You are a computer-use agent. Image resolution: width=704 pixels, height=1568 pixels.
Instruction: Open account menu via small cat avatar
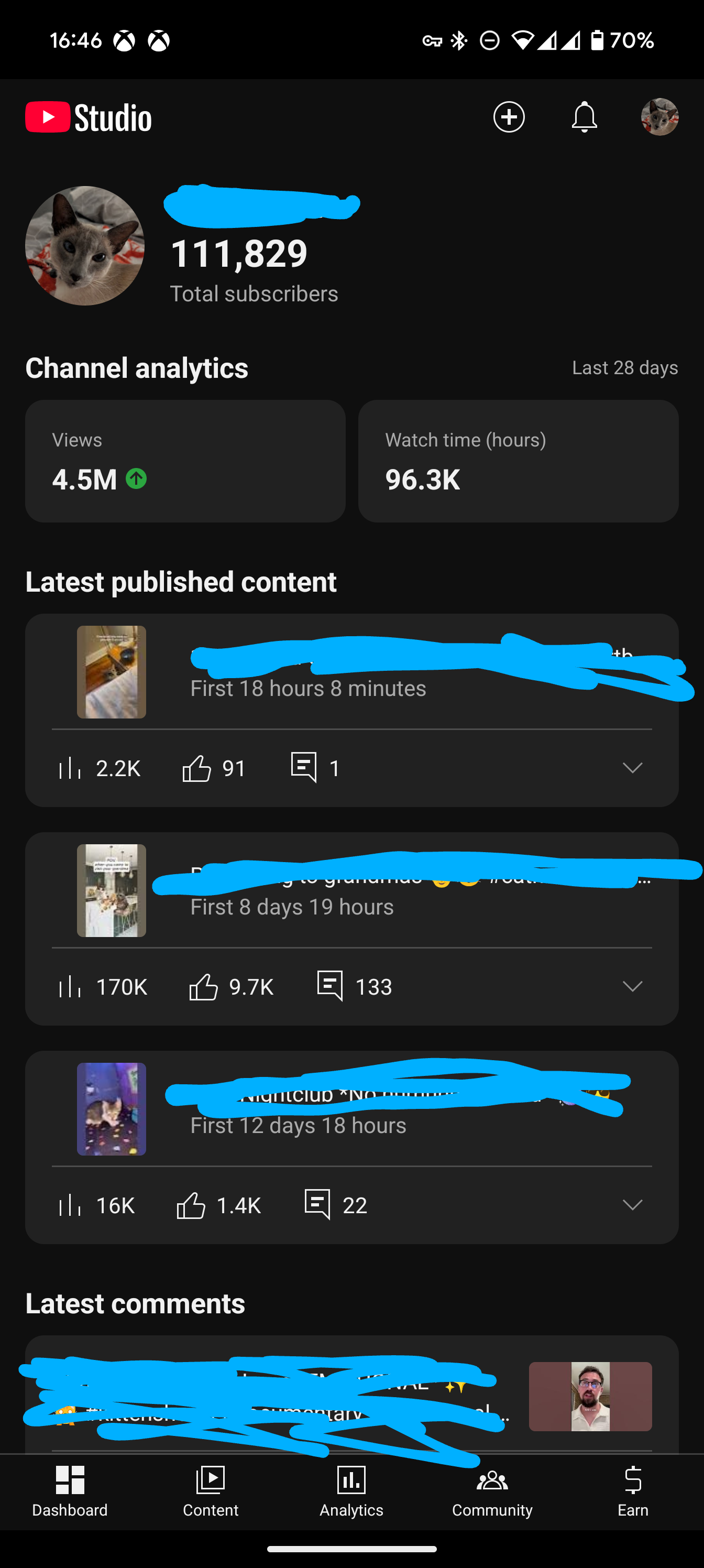click(659, 117)
